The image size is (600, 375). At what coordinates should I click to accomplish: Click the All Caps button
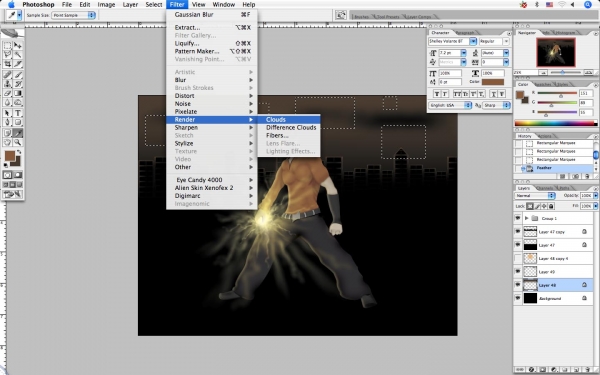(457, 94)
